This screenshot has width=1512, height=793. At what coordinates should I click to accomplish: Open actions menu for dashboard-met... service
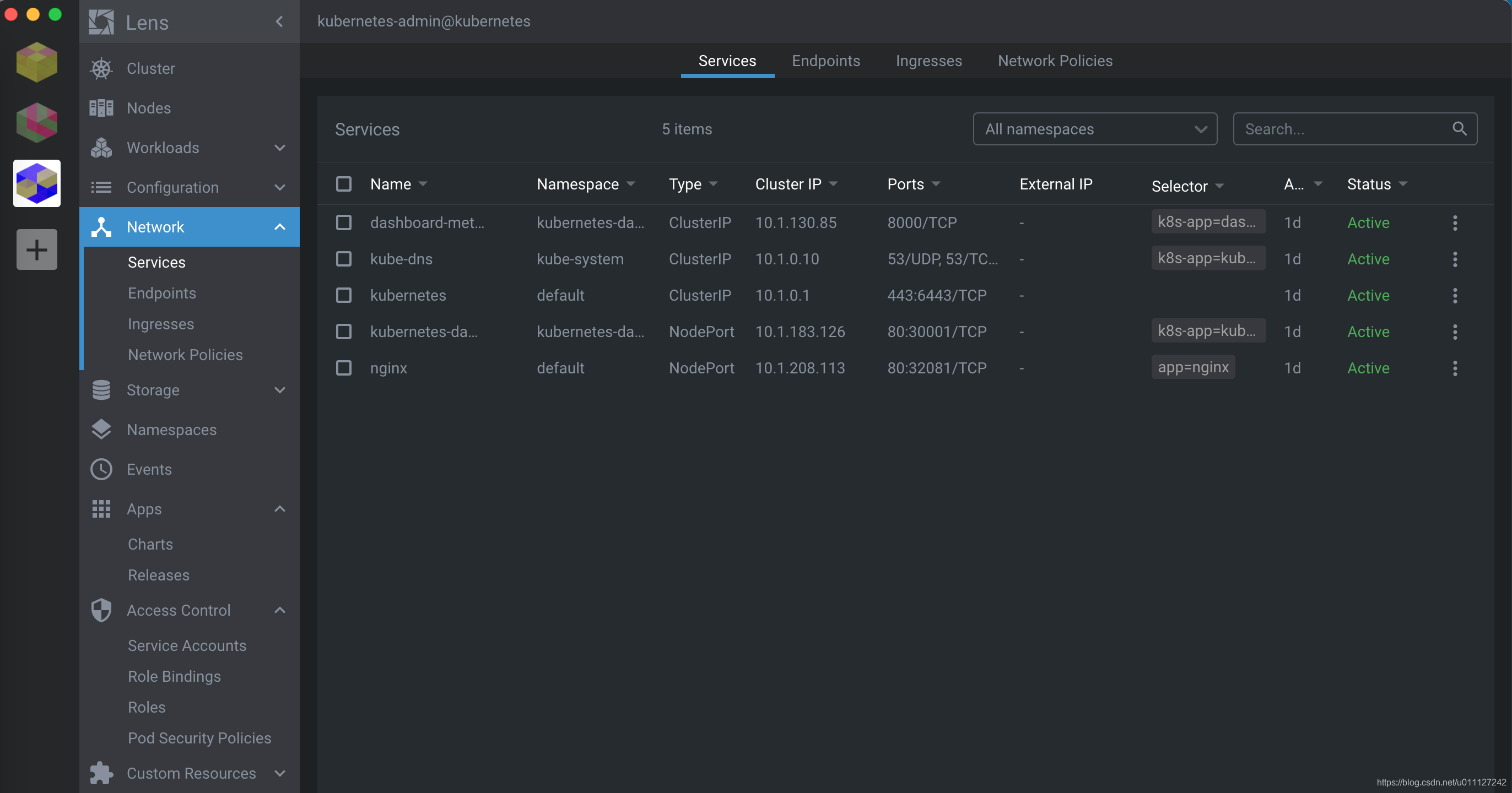point(1455,223)
